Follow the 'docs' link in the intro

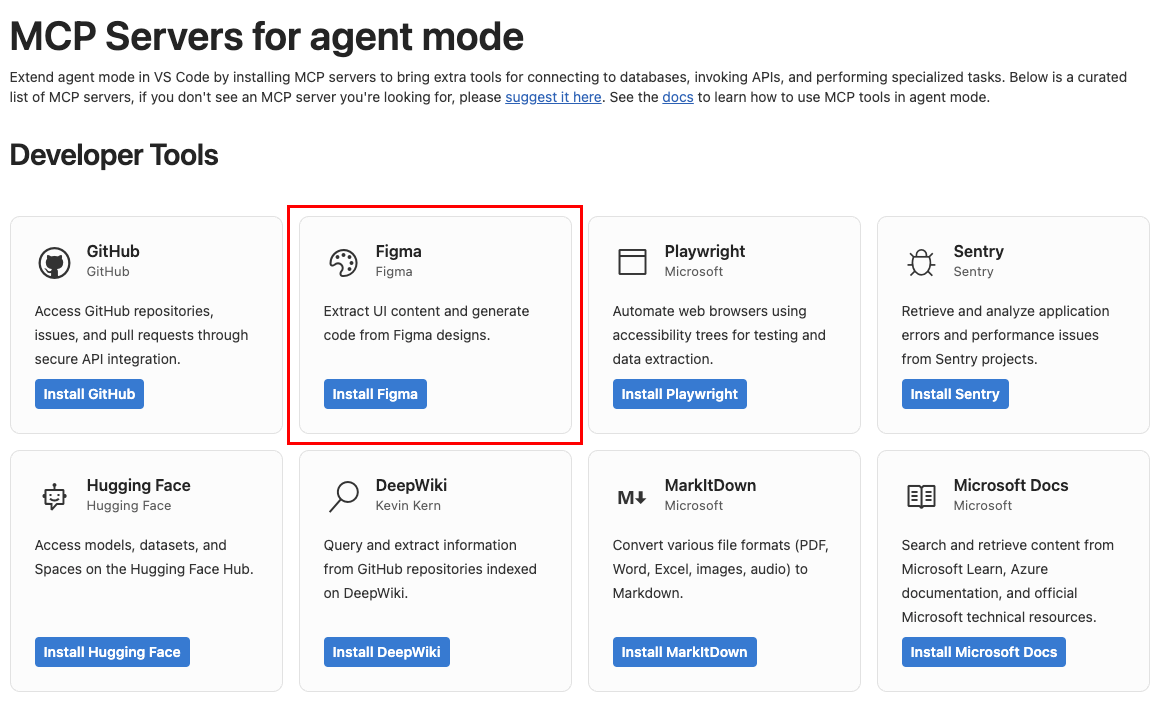pyautogui.click(x=678, y=97)
